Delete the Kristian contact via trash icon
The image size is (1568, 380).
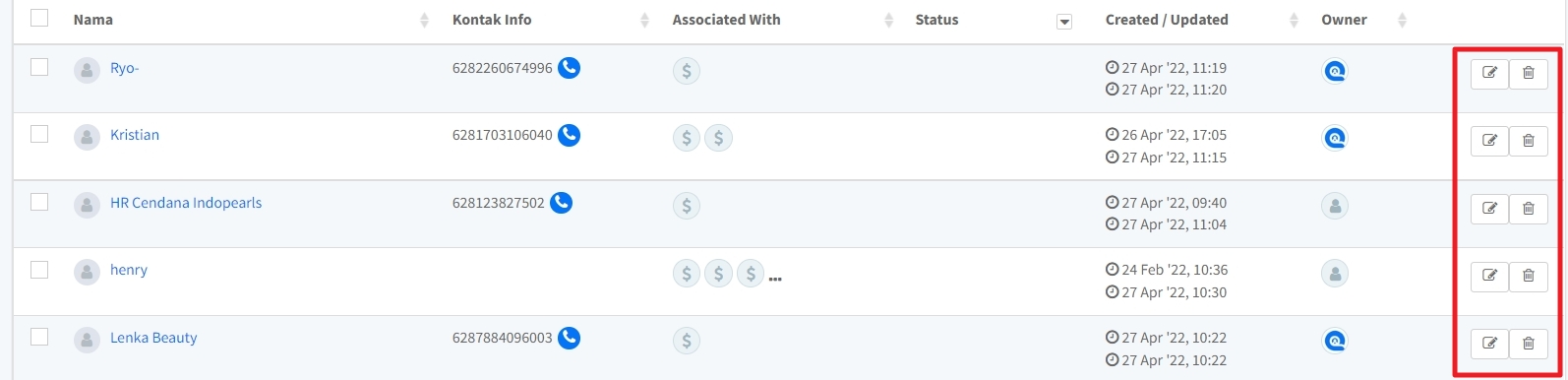click(x=1528, y=141)
